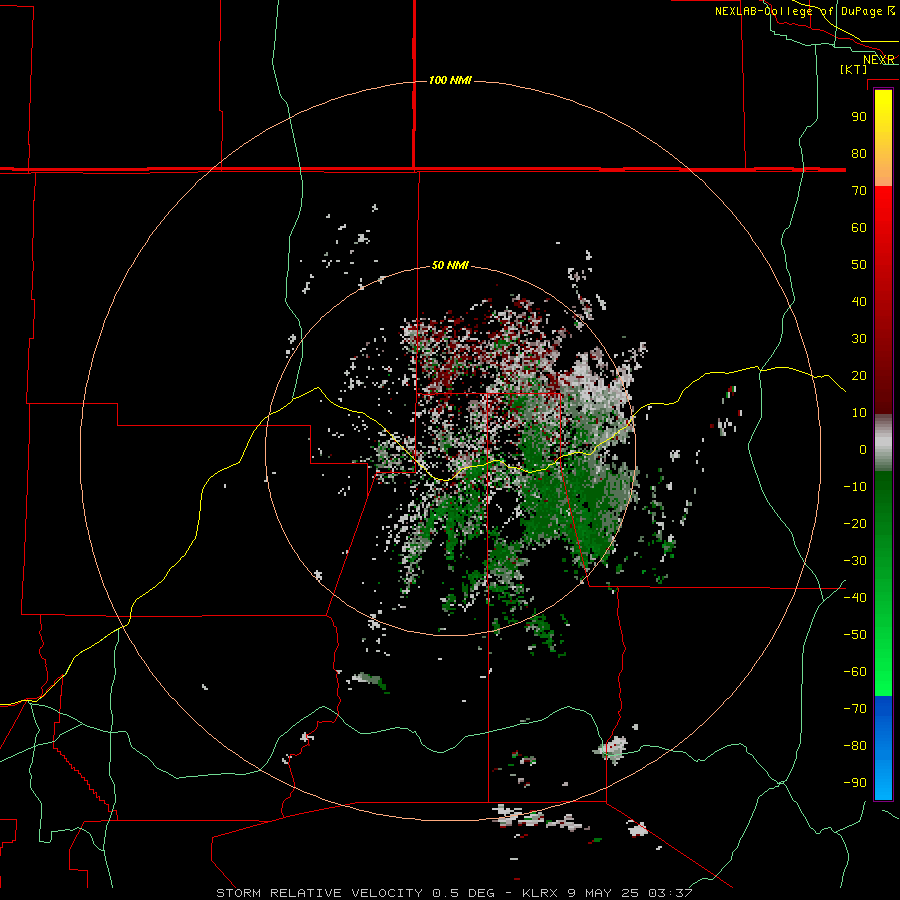Click the [KT] units label
Screen dimensions: 900x900
pos(853,69)
